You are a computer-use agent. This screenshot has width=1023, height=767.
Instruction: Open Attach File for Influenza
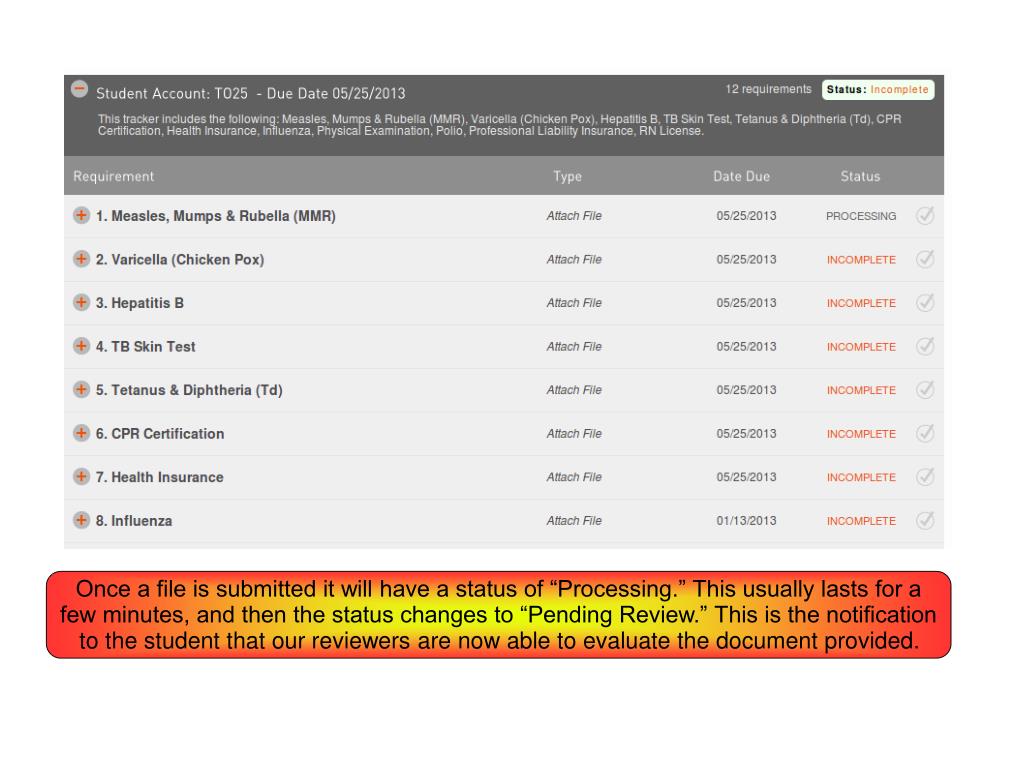coord(574,521)
